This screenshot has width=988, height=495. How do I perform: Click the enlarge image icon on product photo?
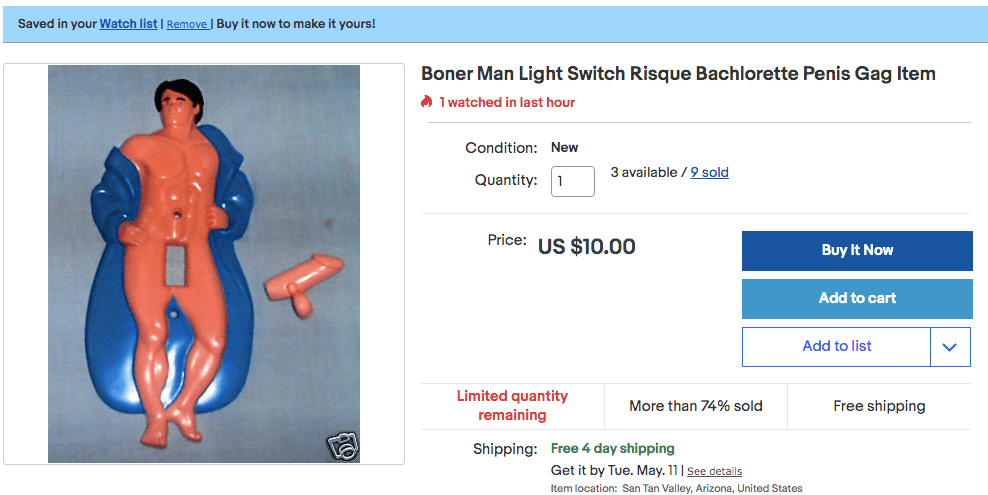pos(342,446)
